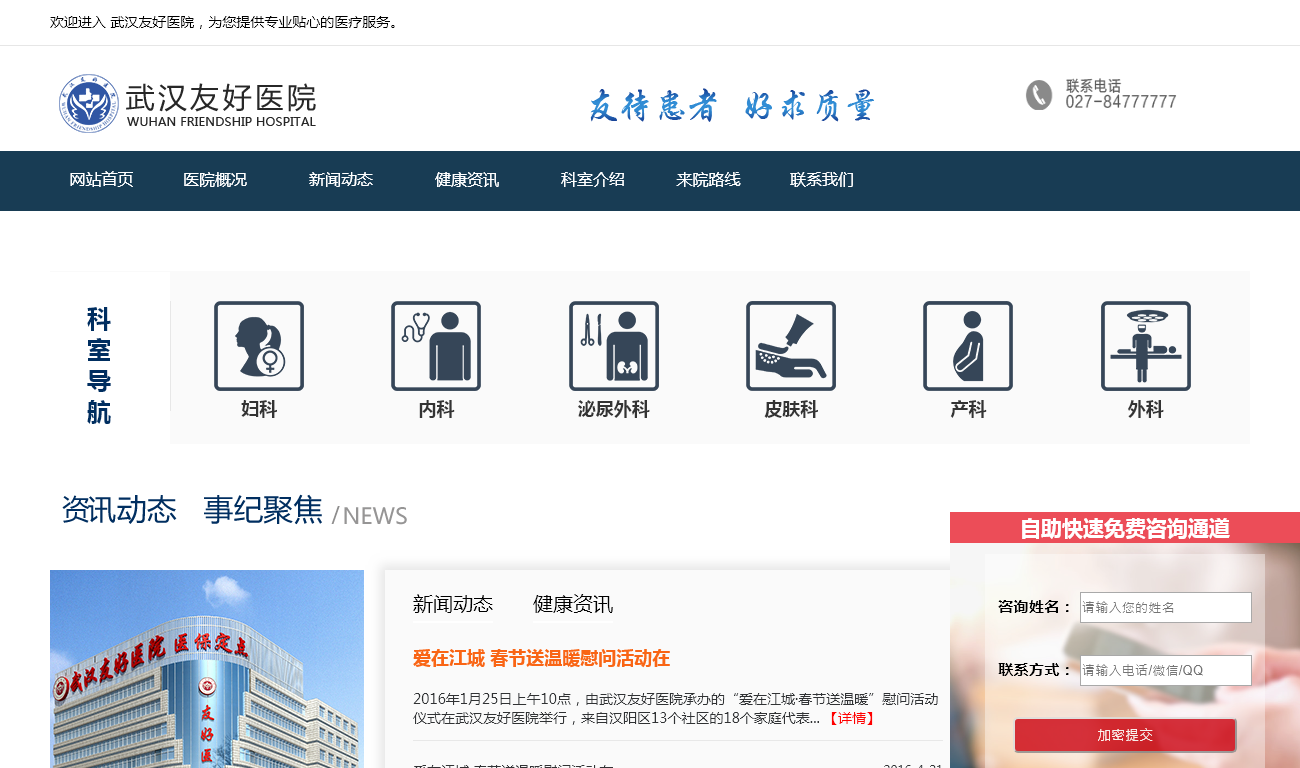Image resolution: width=1300 pixels, height=768 pixels.
Task: Click the Wuhan Friendship Hospital logo
Action: pyautogui.click(x=187, y=102)
